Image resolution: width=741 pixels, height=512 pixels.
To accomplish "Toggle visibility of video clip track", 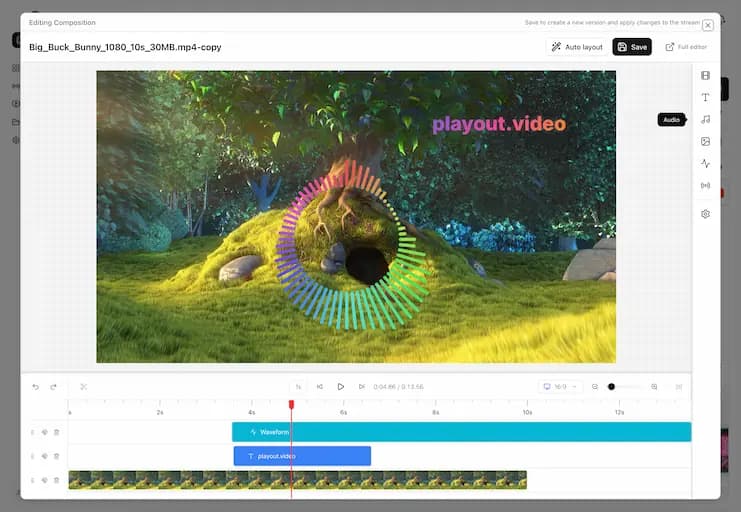I will coord(44,480).
